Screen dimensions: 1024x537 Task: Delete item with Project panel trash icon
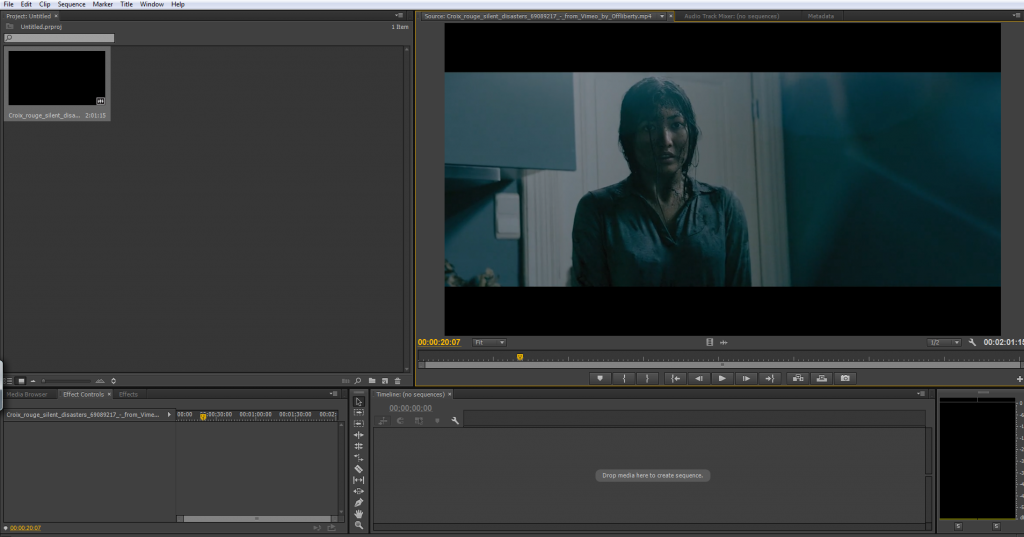tap(397, 381)
